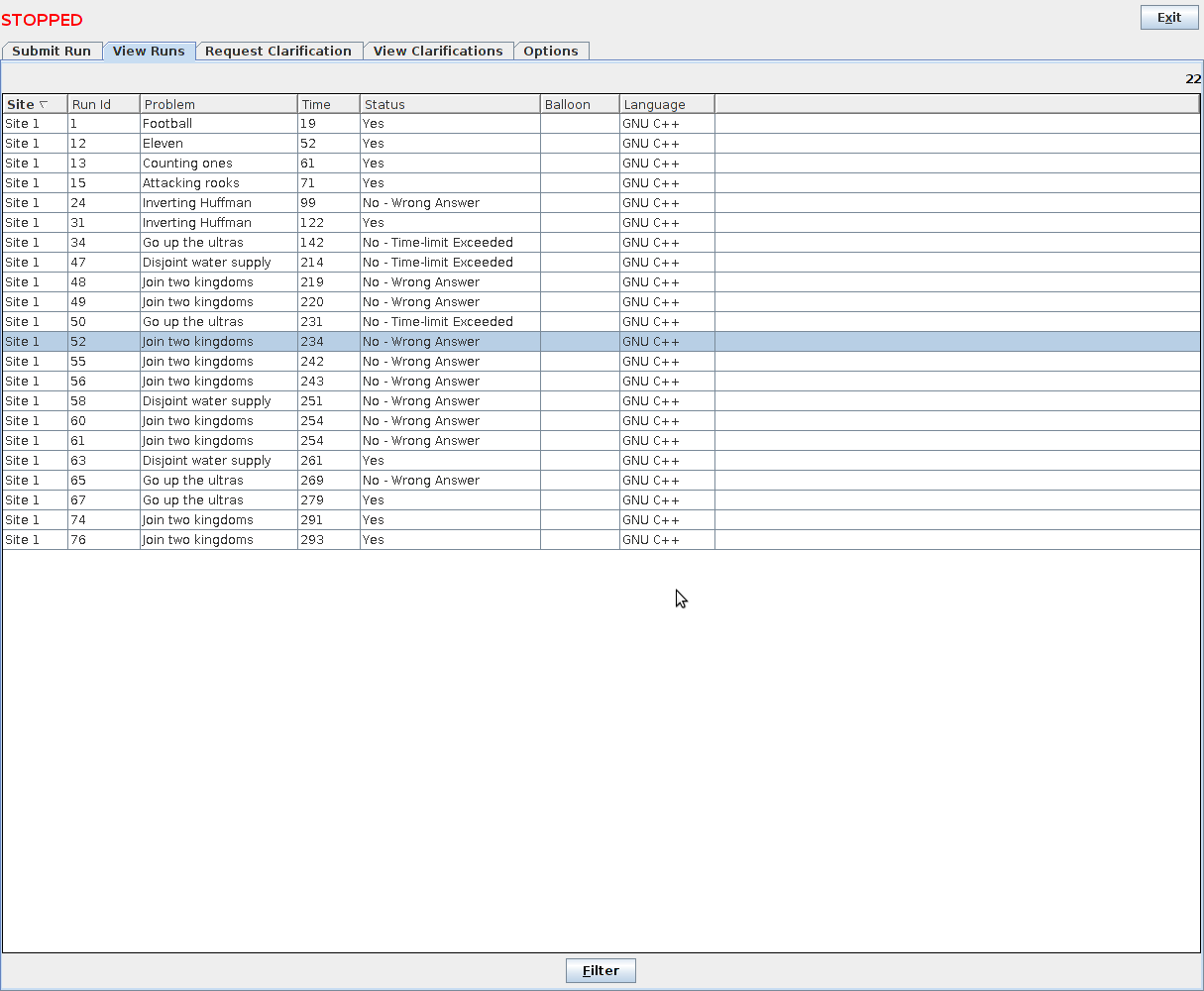Switch to the Submit Run tab
This screenshot has height=991, width=1204.
pyautogui.click(x=52, y=52)
